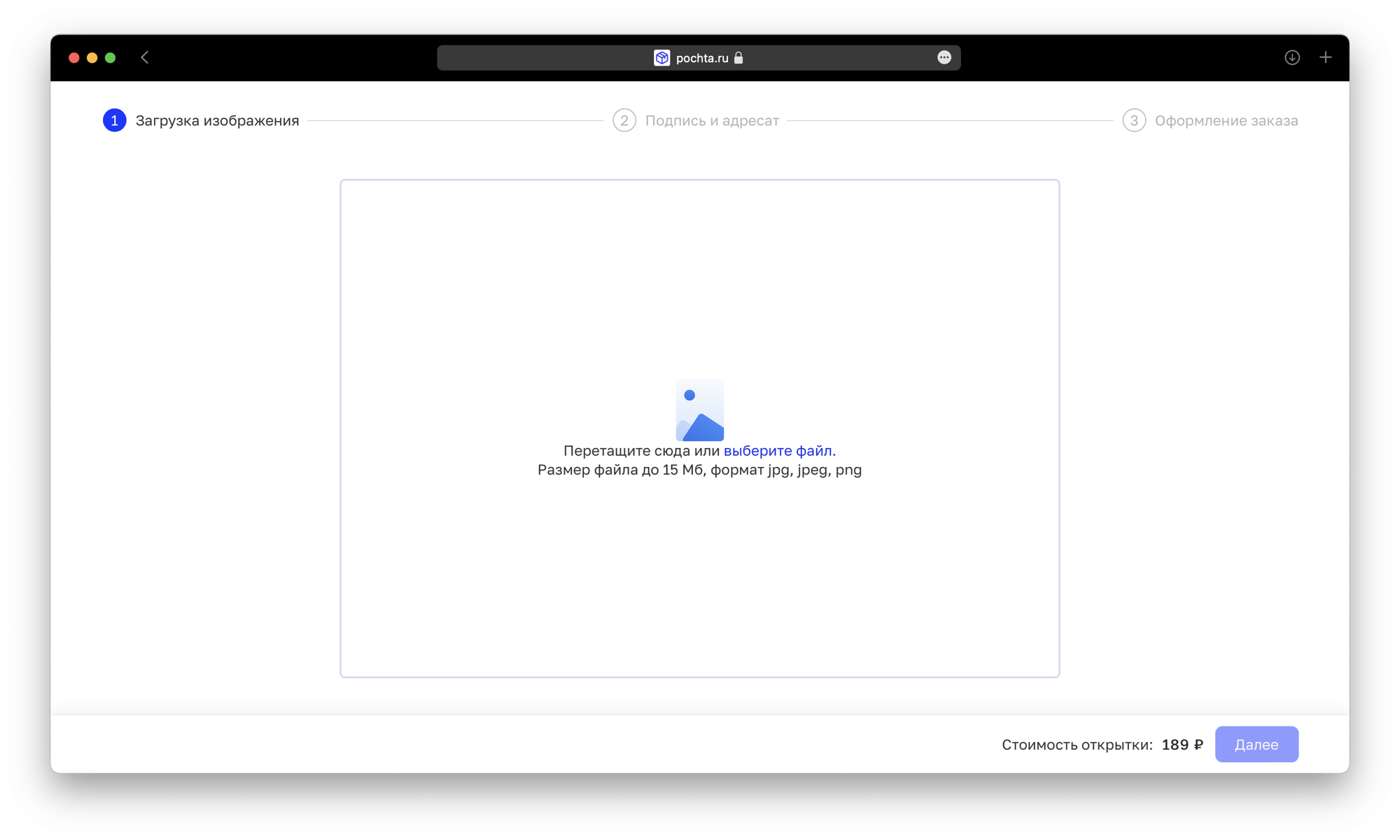Click the '189 ₽' price value
Viewport: 1400px width, 840px height.
point(1182,745)
